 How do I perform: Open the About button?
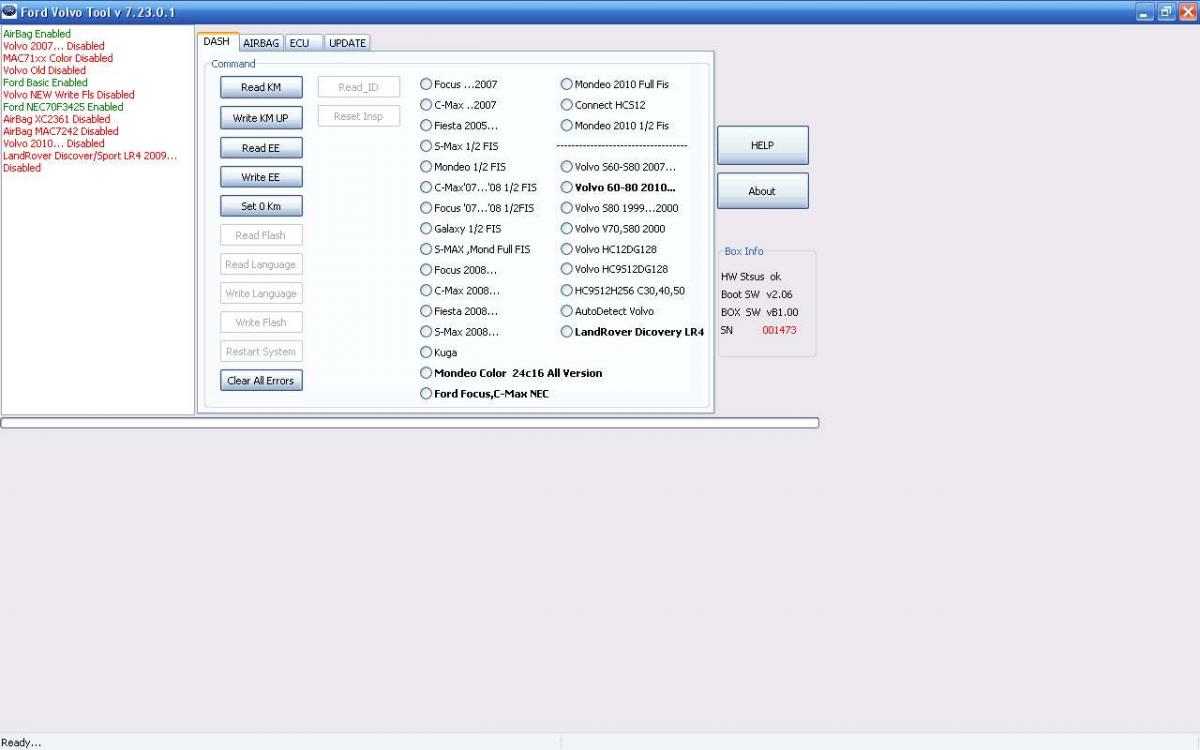tap(762, 191)
